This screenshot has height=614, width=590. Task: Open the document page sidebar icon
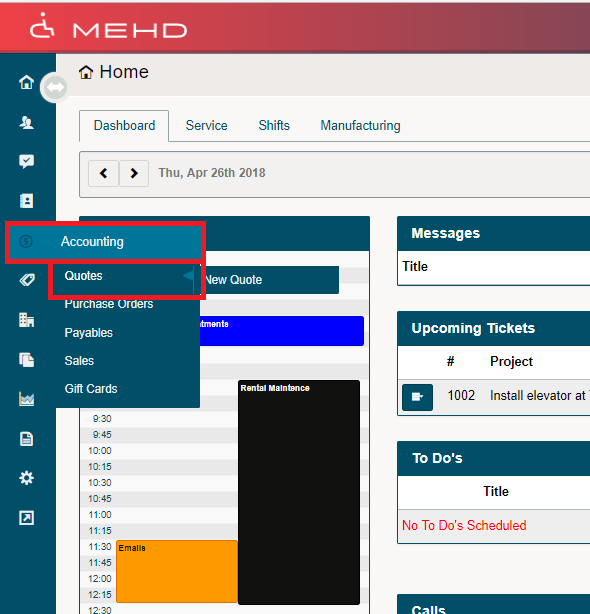tap(27, 439)
